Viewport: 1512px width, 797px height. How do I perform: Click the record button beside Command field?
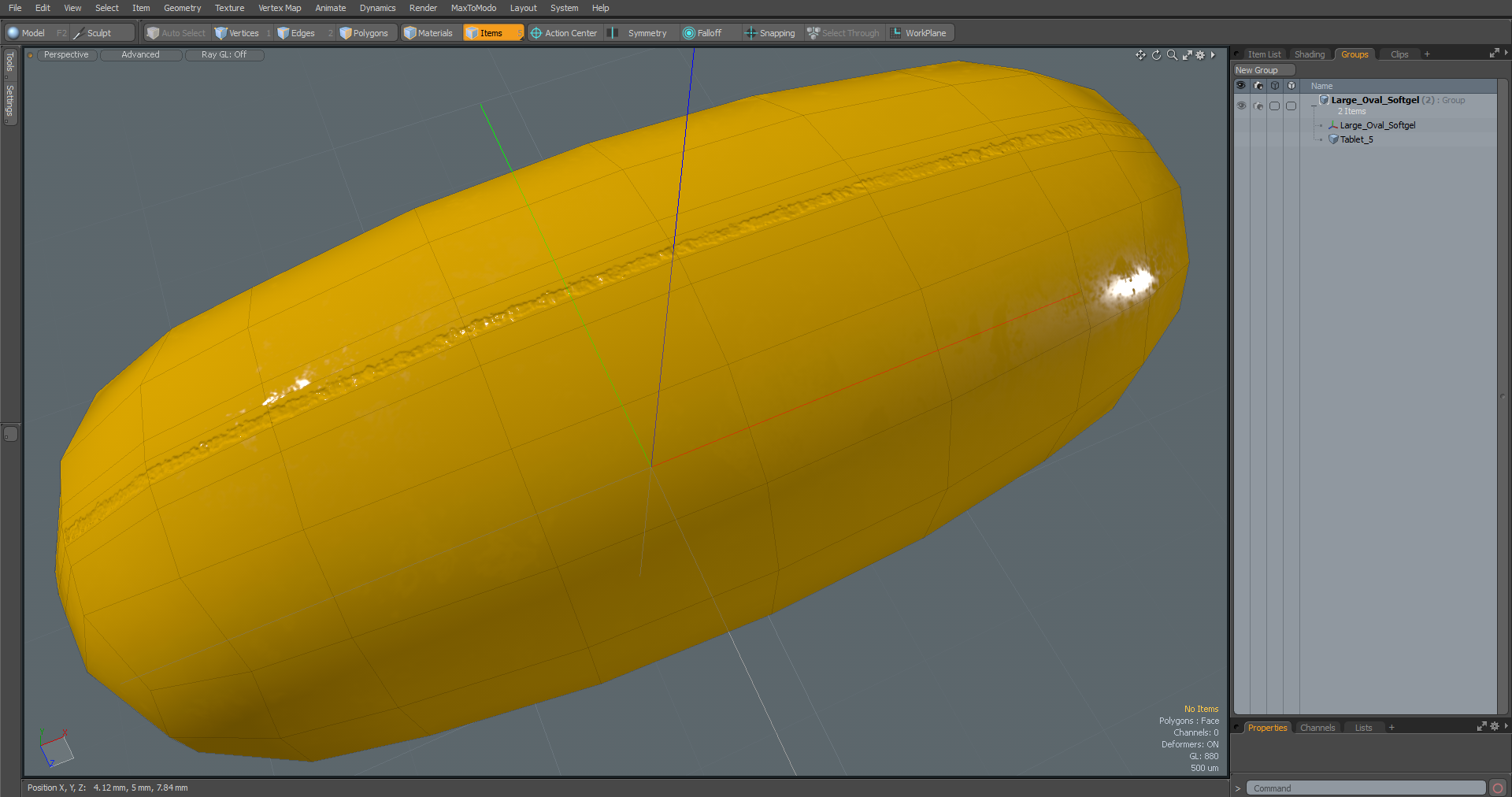[x=1497, y=788]
